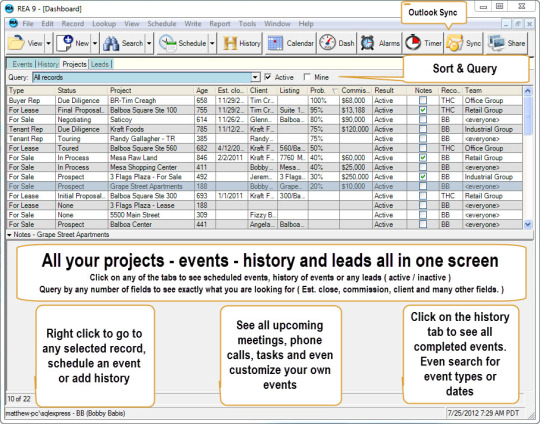Open History via the H icon
This screenshot has height=424, width=540.
tap(230, 43)
